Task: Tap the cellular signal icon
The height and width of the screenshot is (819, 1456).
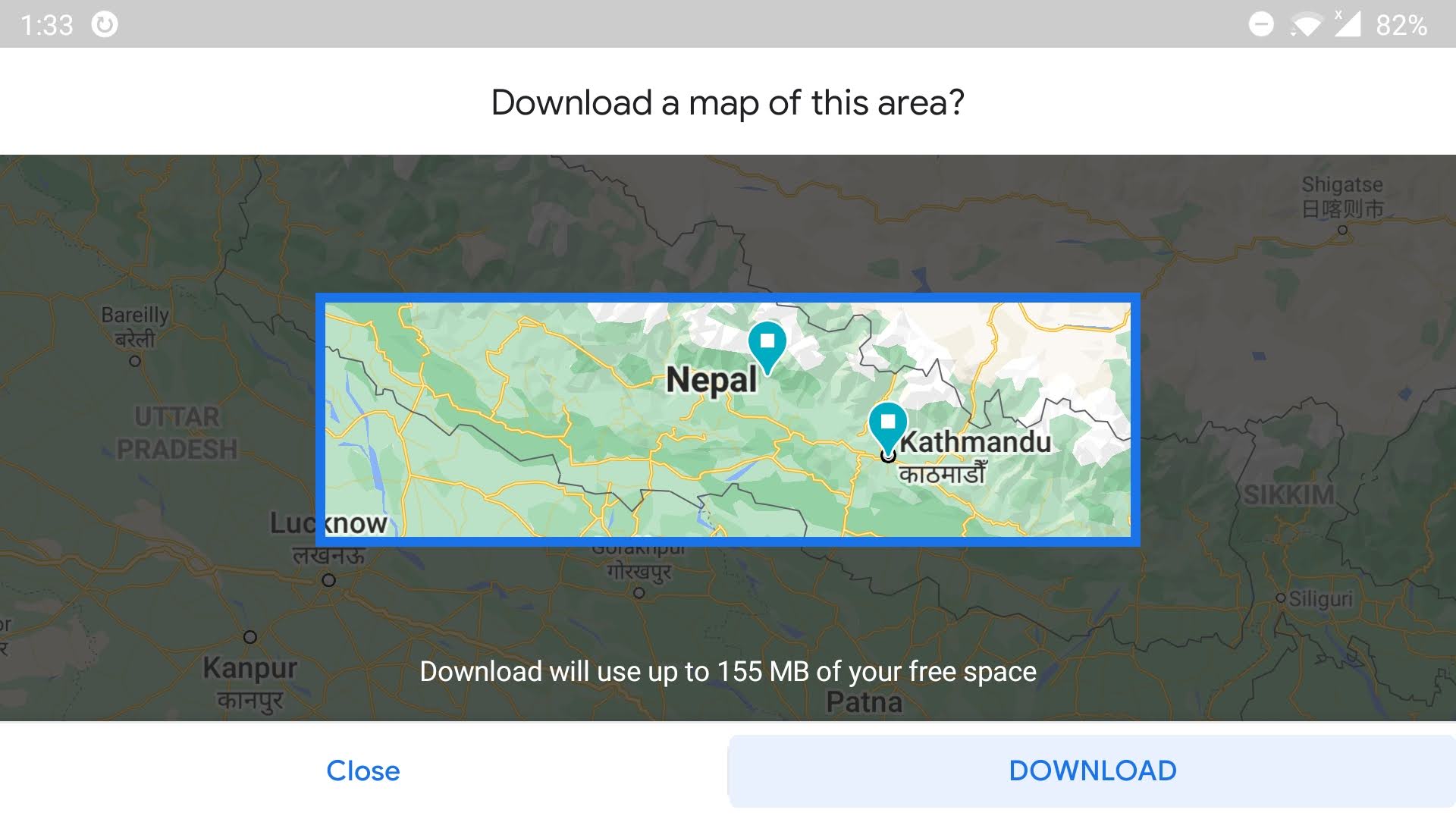Action: [x=1348, y=24]
